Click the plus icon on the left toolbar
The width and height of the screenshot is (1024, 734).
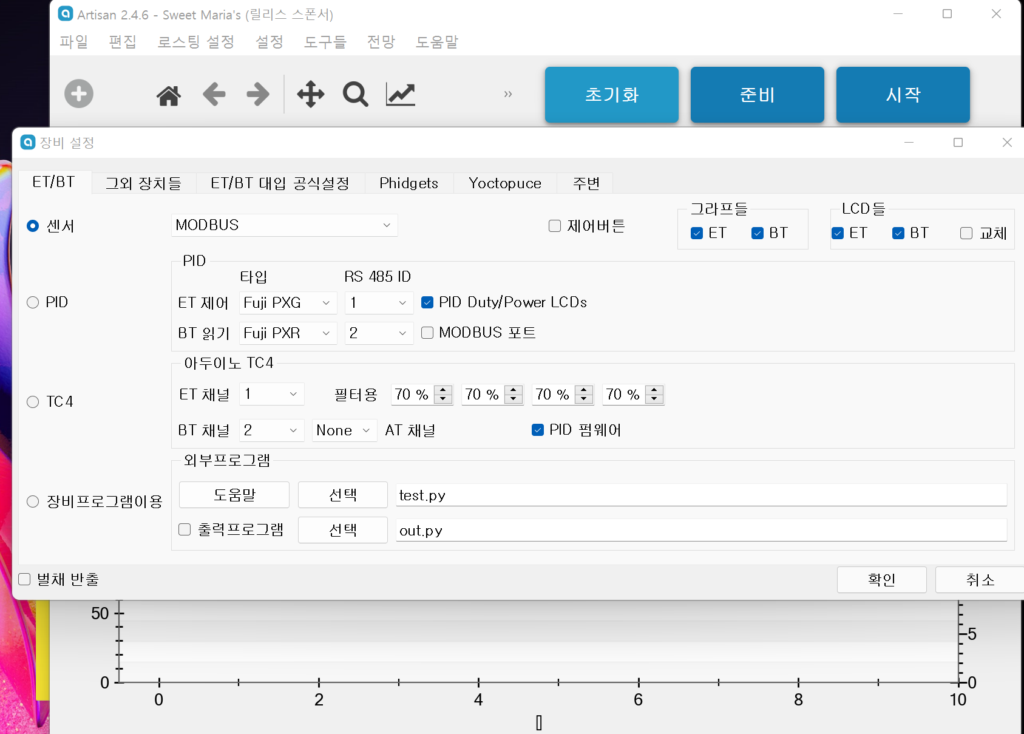pyautogui.click(x=78, y=93)
